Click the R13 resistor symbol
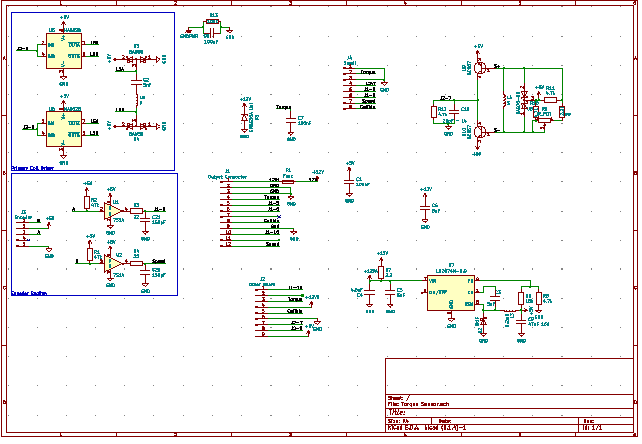642x444 pixels. 436,112
